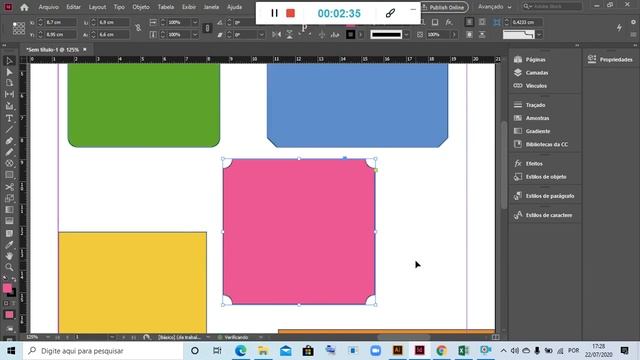640x360 pixels.
Task: Stop the screen recording
Action: click(x=291, y=13)
